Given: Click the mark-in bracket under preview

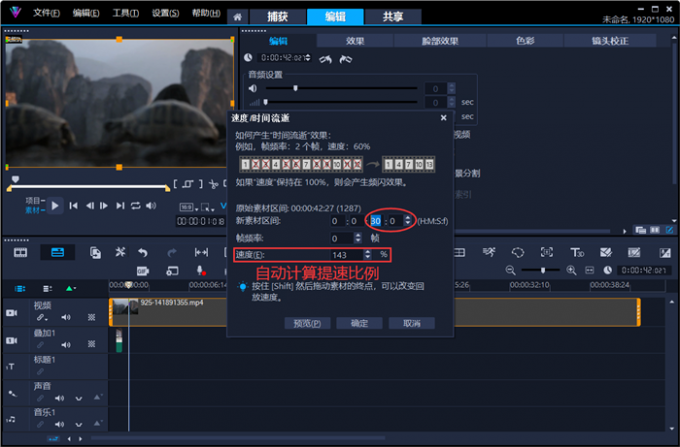Looking at the screenshot, I should pos(175,184).
